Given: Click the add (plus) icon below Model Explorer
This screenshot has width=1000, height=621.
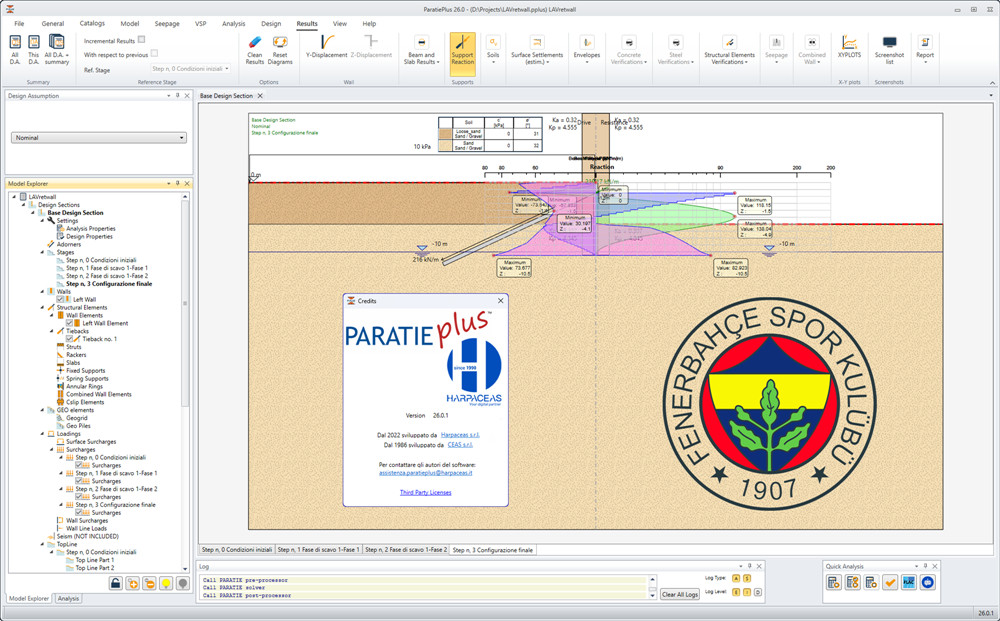Looking at the screenshot, I should pyautogui.click(x=132, y=583).
